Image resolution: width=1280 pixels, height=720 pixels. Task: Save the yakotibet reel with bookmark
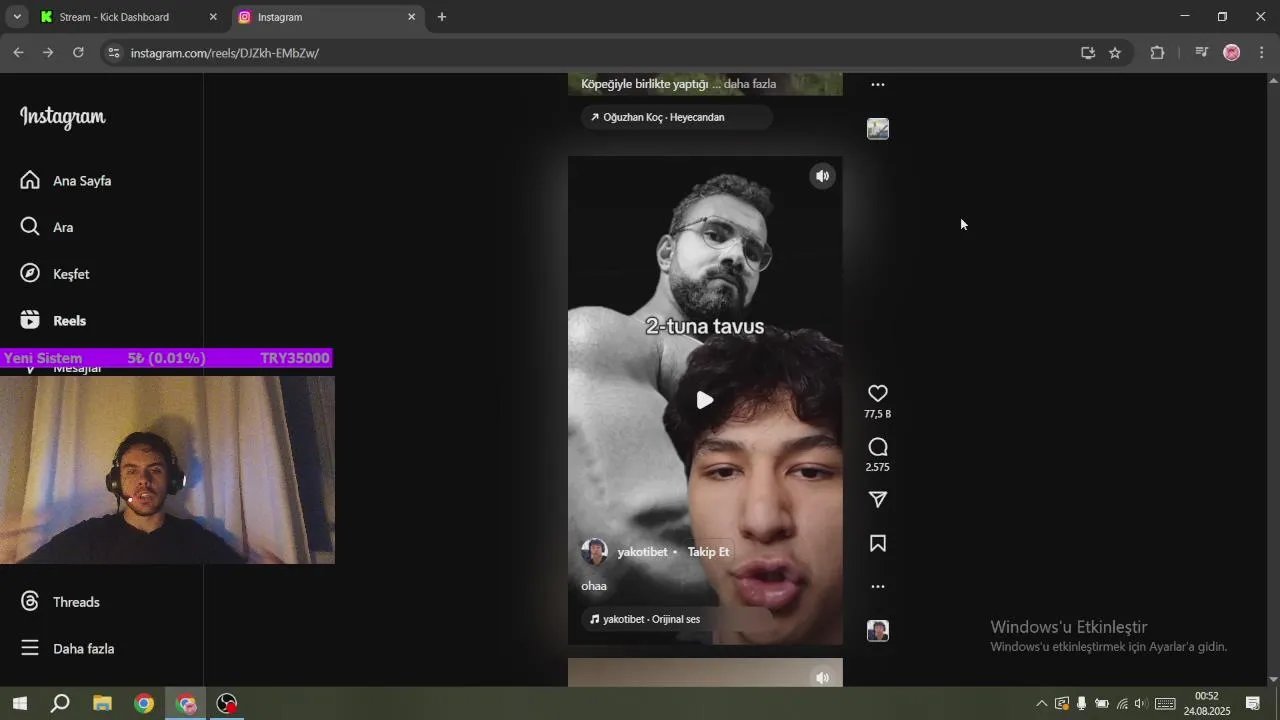pyautogui.click(x=878, y=544)
